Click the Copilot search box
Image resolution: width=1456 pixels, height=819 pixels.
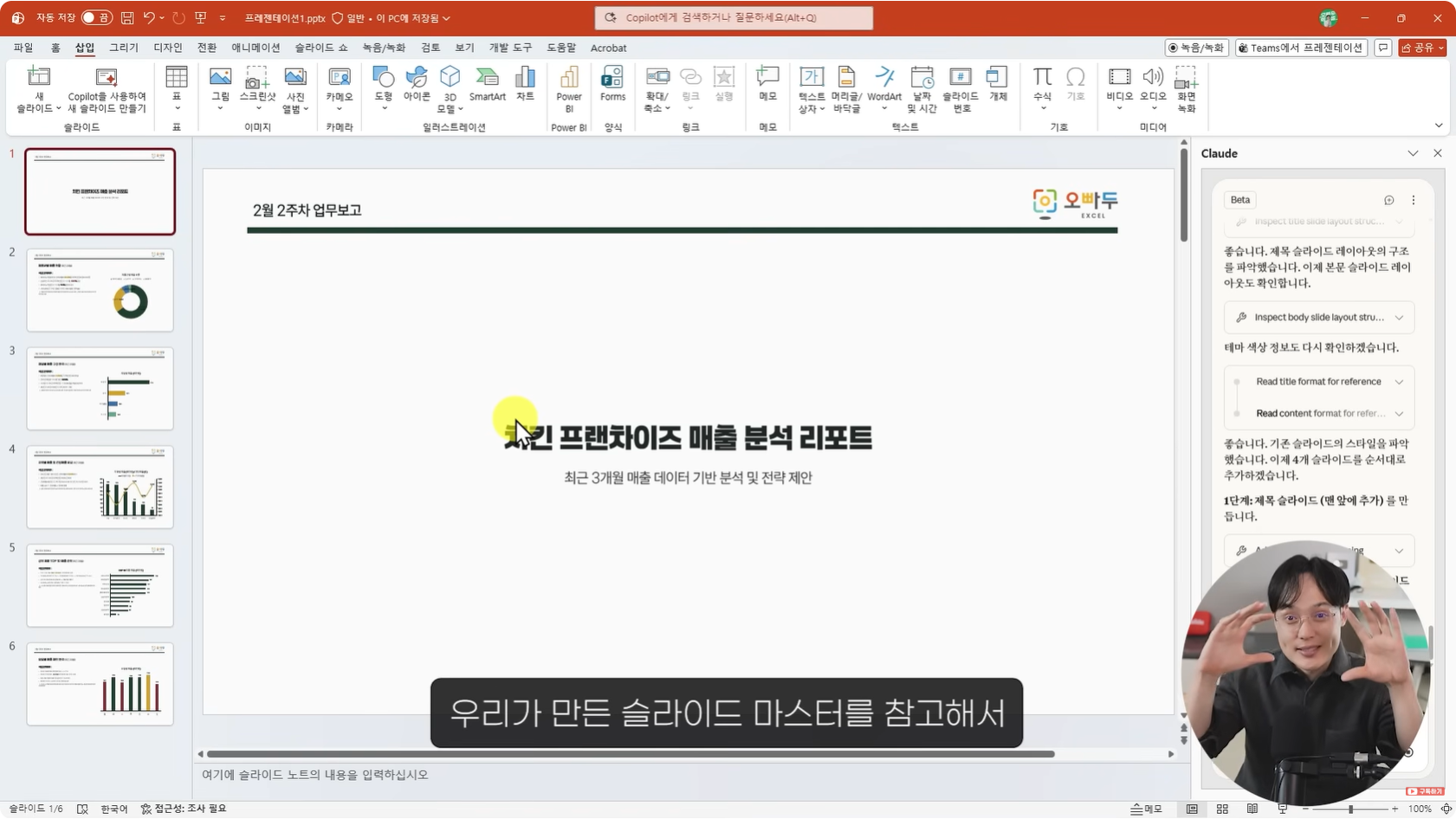point(734,17)
